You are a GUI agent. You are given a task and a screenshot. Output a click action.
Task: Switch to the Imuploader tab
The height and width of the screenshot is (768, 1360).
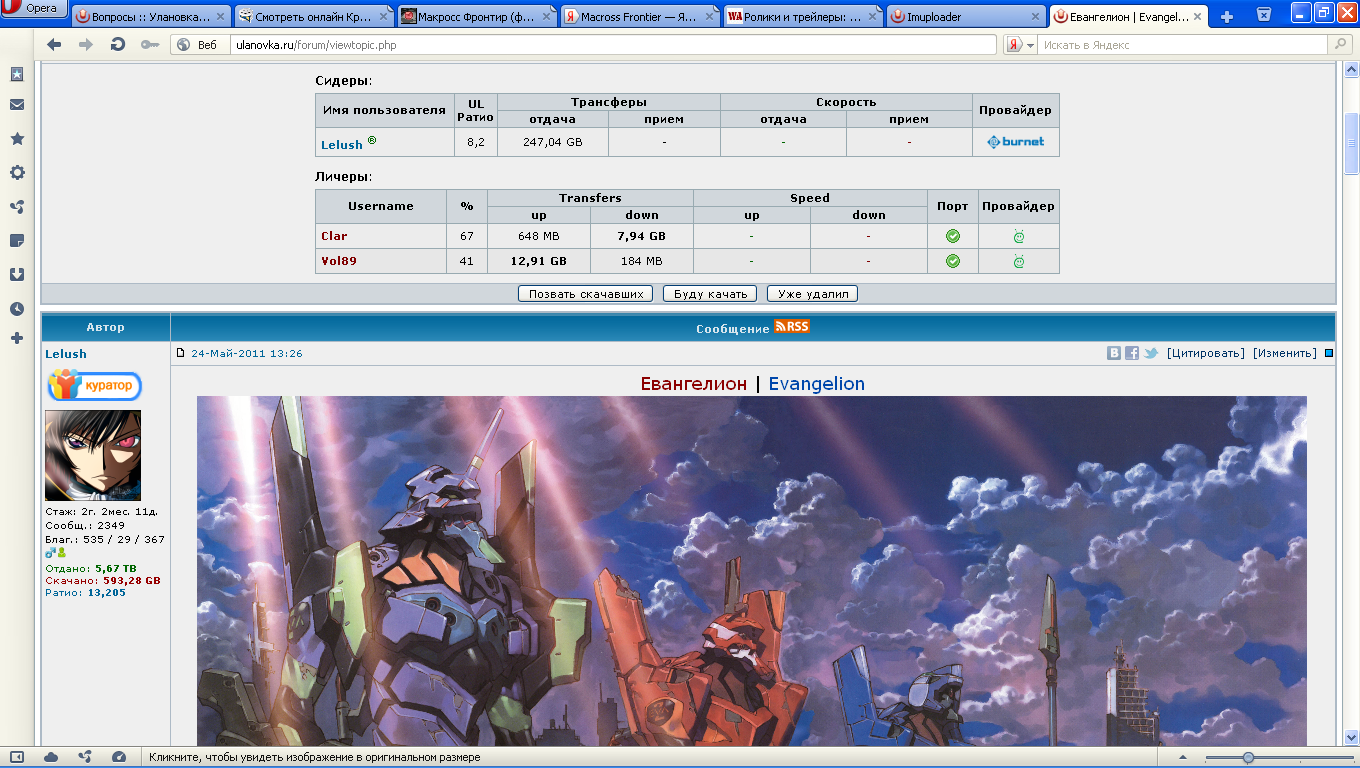(x=966, y=17)
